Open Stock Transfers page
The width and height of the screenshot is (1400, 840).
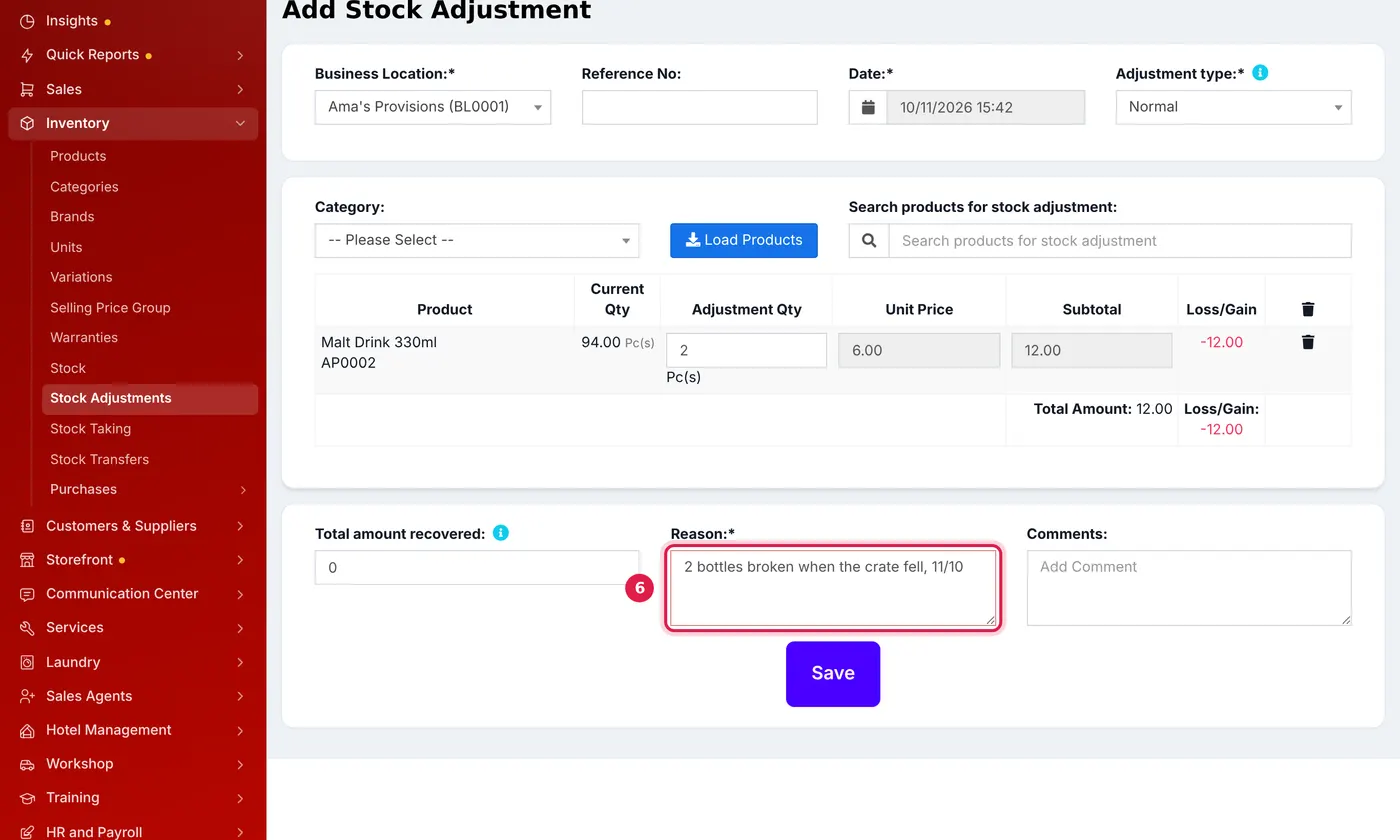(99, 459)
